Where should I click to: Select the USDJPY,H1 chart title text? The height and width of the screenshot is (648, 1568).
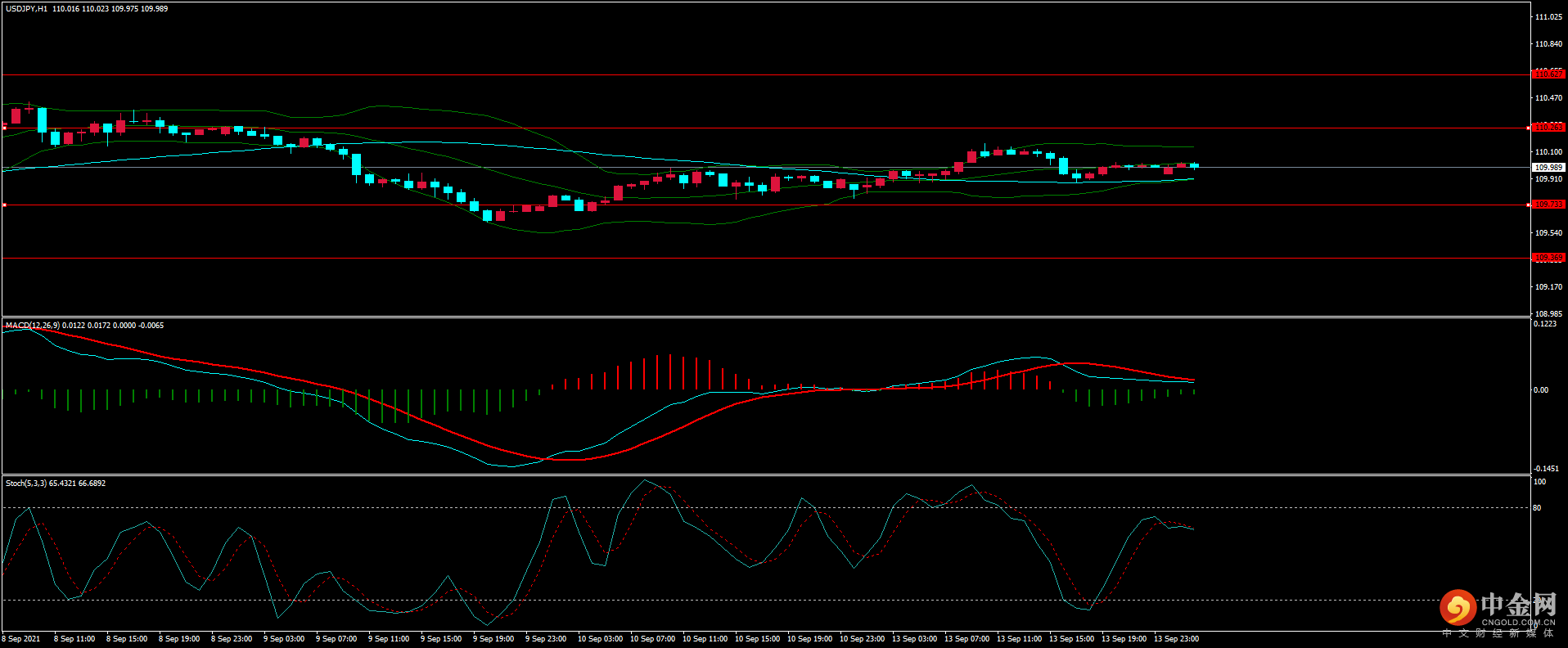27,9
